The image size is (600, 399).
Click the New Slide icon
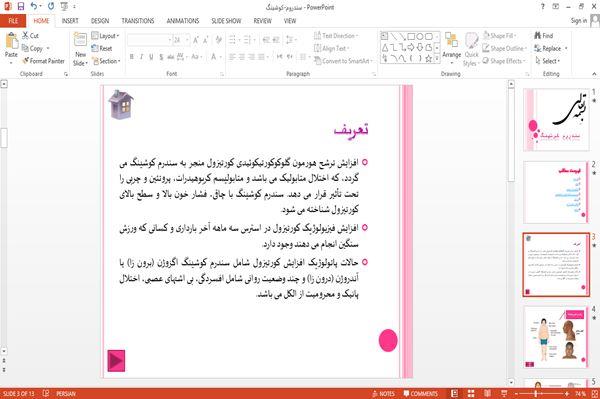pos(80,40)
